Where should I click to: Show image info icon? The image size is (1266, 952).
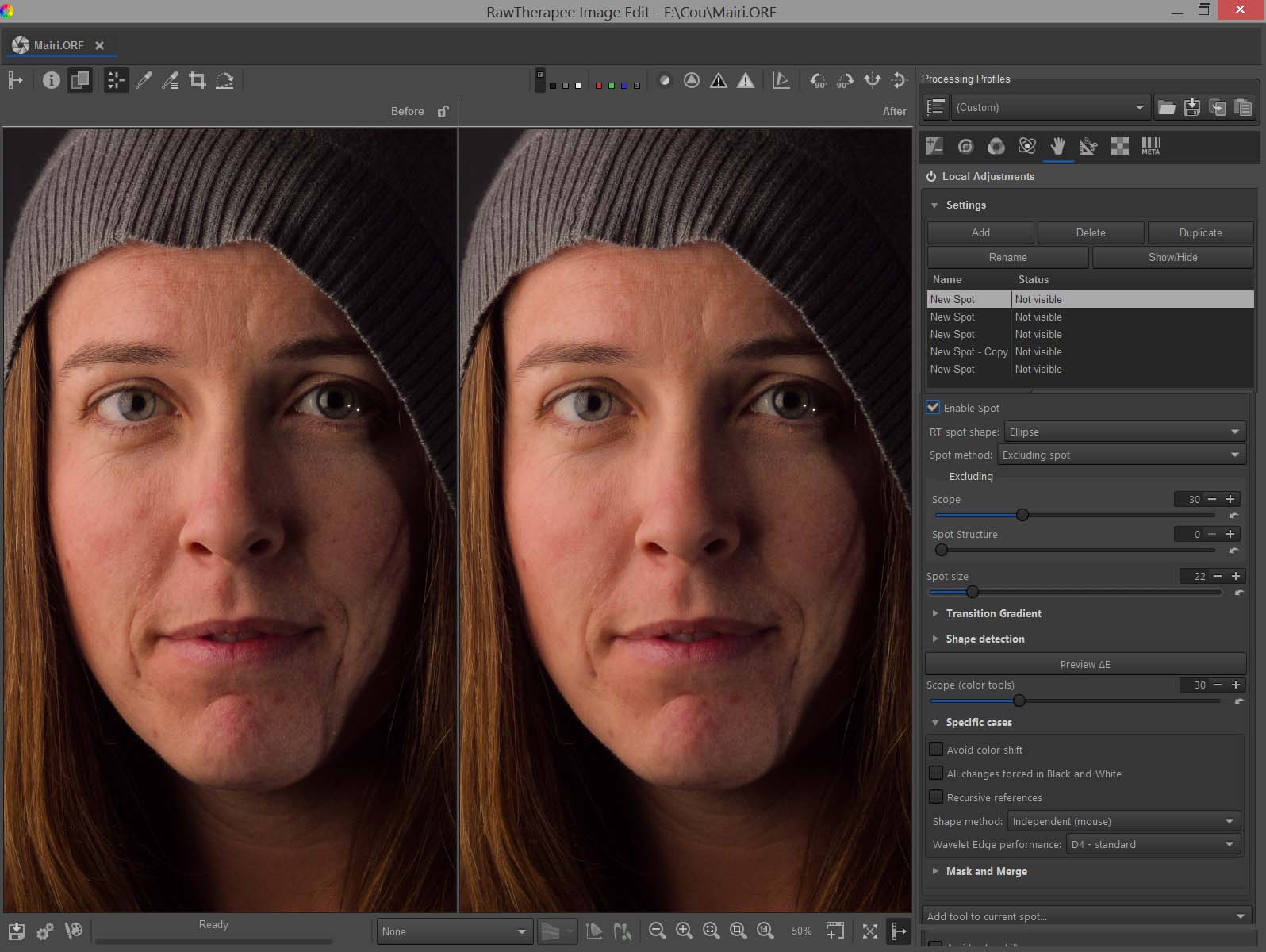click(x=52, y=80)
